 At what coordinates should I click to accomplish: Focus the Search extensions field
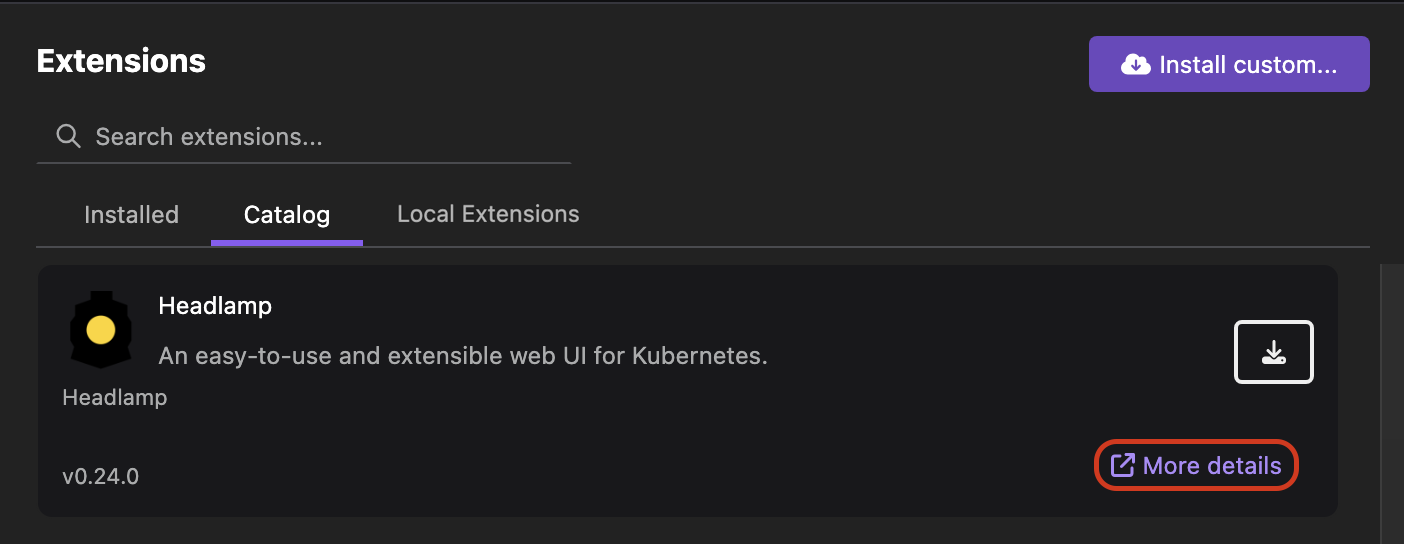coord(320,136)
